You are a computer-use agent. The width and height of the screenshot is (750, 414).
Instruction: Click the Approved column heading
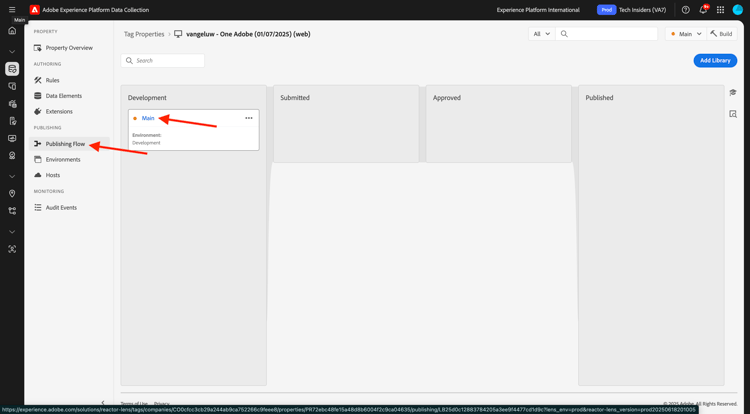click(x=447, y=98)
